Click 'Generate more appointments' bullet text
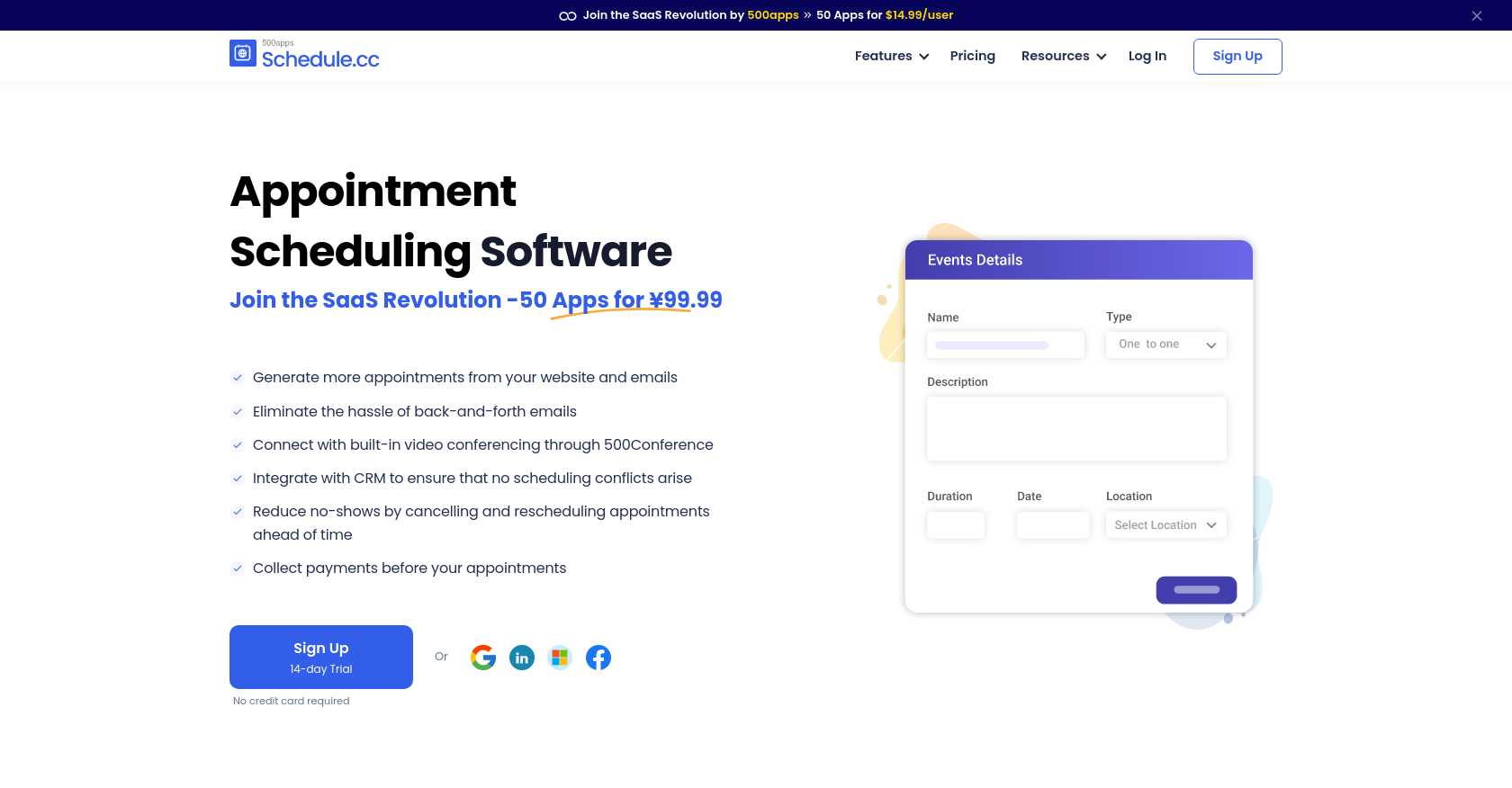 click(x=465, y=378)
